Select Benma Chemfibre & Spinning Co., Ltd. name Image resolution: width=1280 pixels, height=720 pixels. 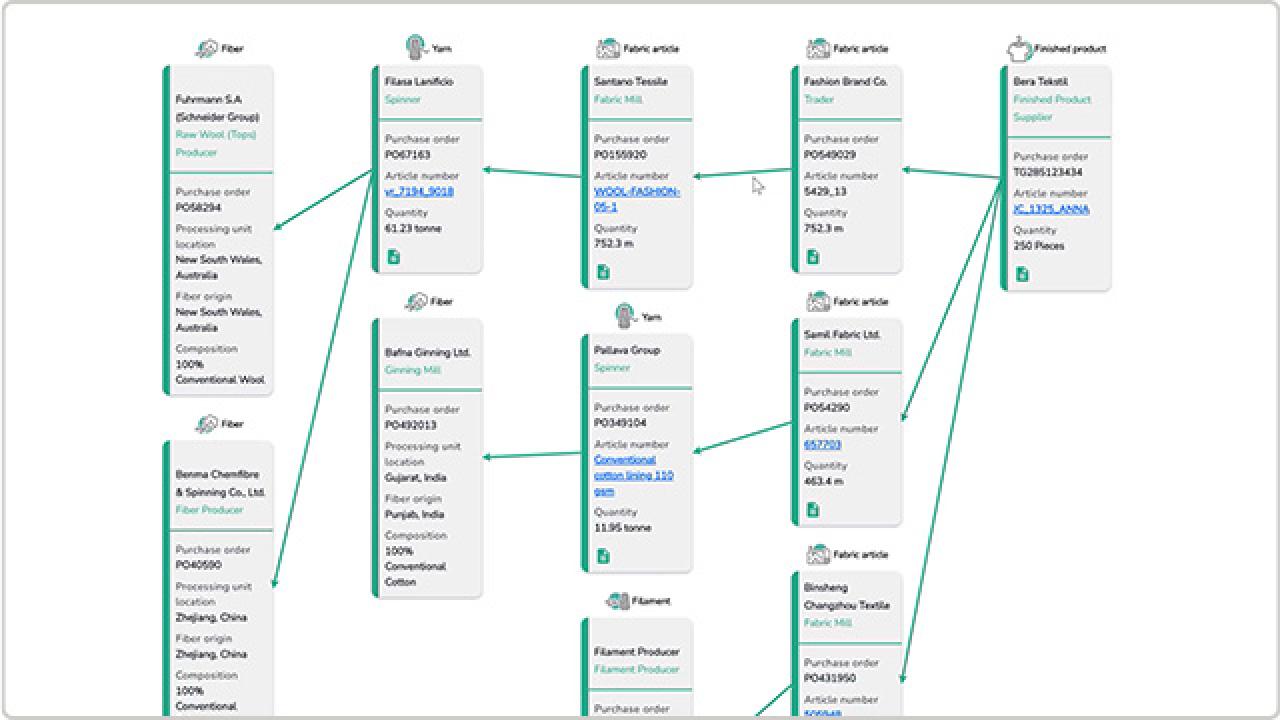coord(221,483)
